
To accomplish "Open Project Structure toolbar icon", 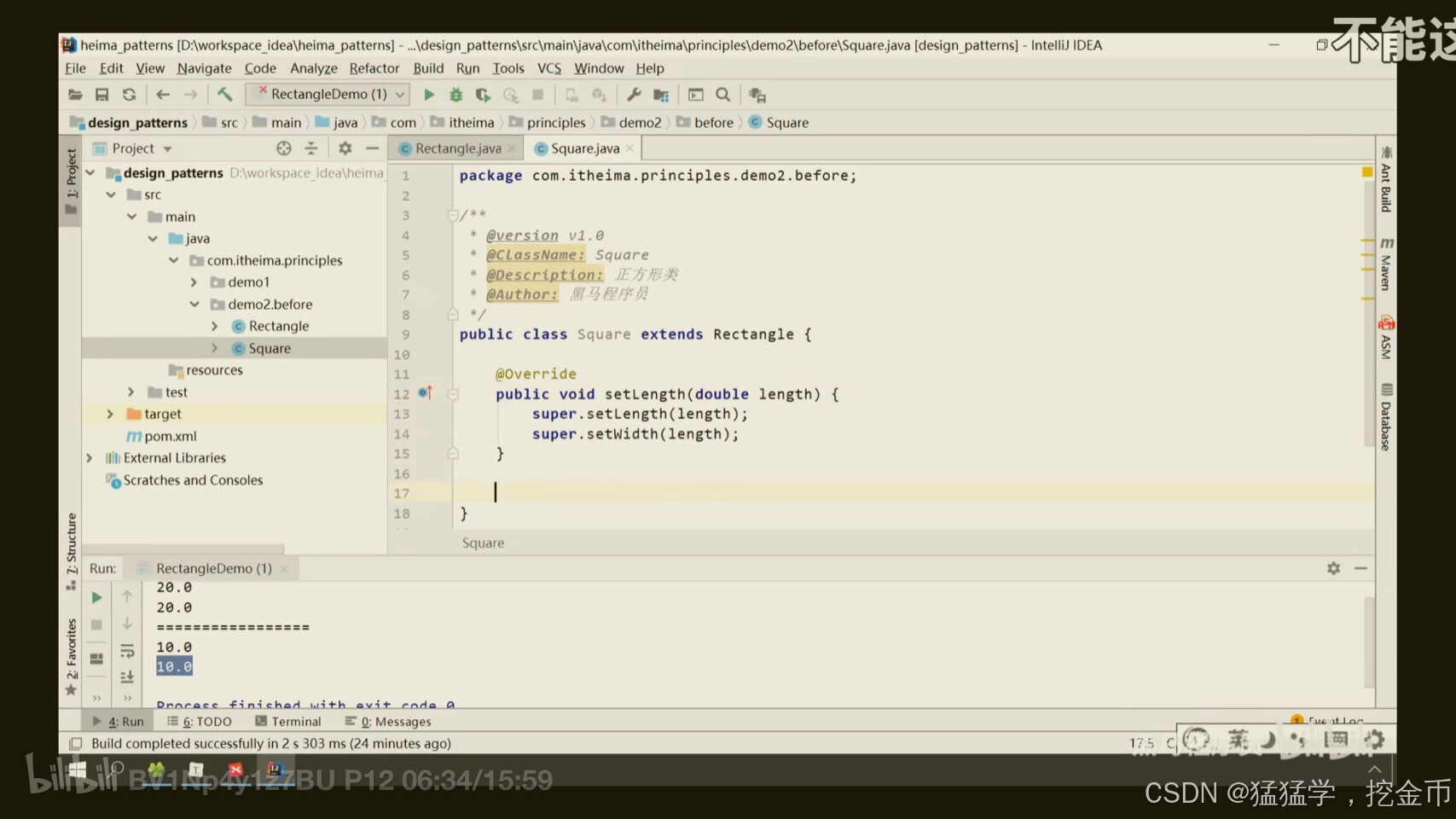I will click(x=661, y=95).
